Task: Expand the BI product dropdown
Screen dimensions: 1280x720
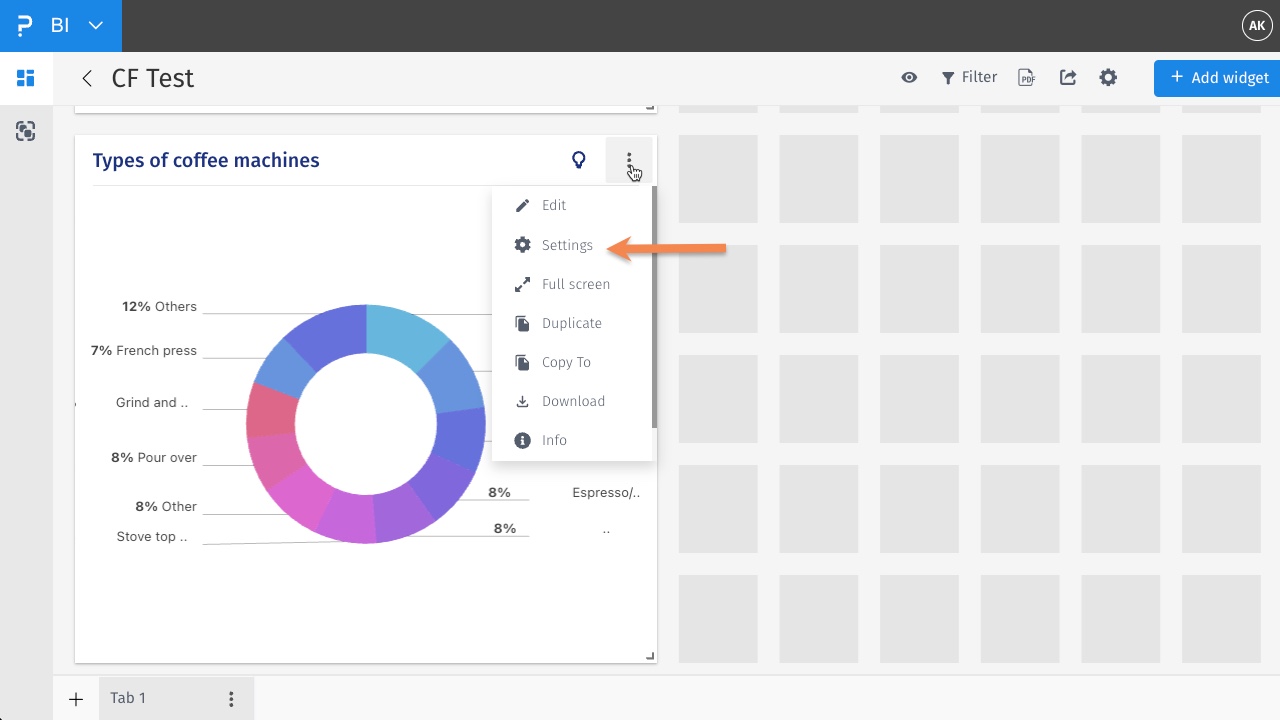Action: click(x=96, y=26)
